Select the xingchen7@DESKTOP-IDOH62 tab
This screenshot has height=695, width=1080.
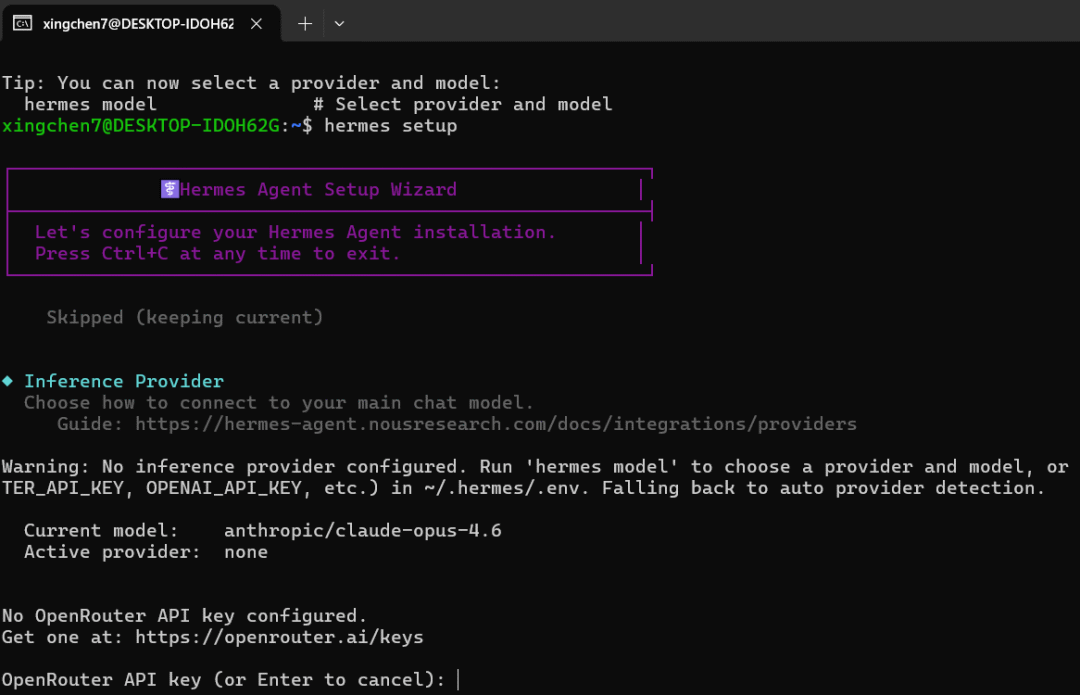click(x=138, y=24)
